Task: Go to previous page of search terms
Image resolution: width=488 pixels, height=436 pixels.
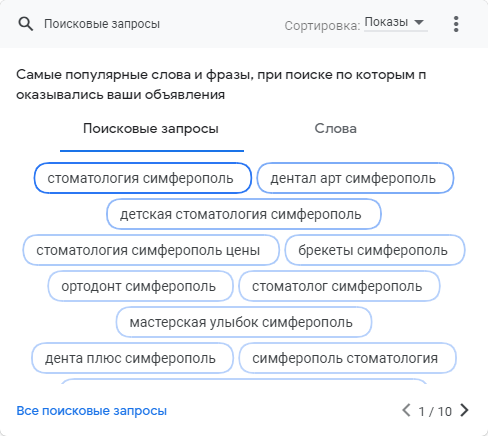Action: [407, 410]
